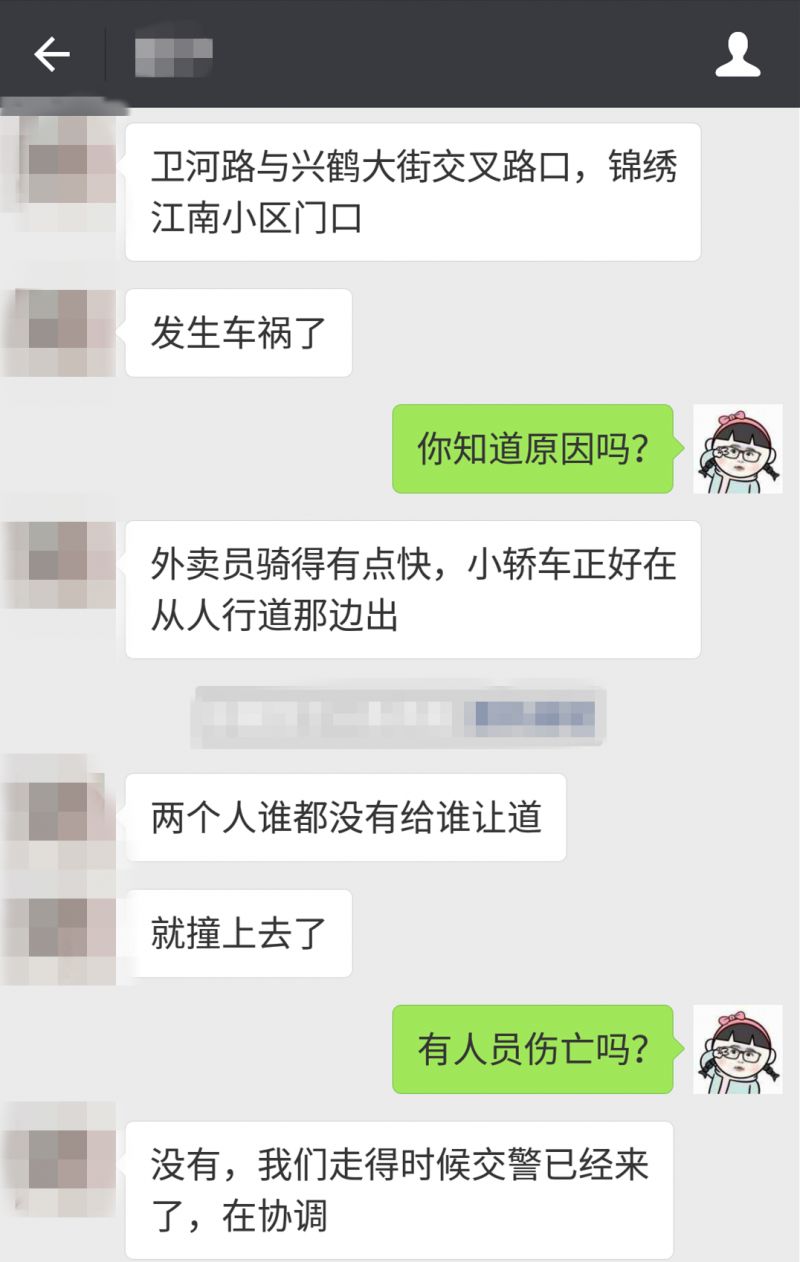Tap the message about '外卖员骑得有点快'
Image resolution: width=800 pixels, height=1262 pixels.
pos(413,590)
